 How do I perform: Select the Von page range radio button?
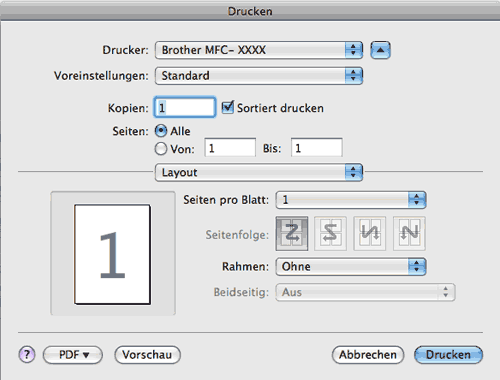pyautogui.click(x=161, y=149)
